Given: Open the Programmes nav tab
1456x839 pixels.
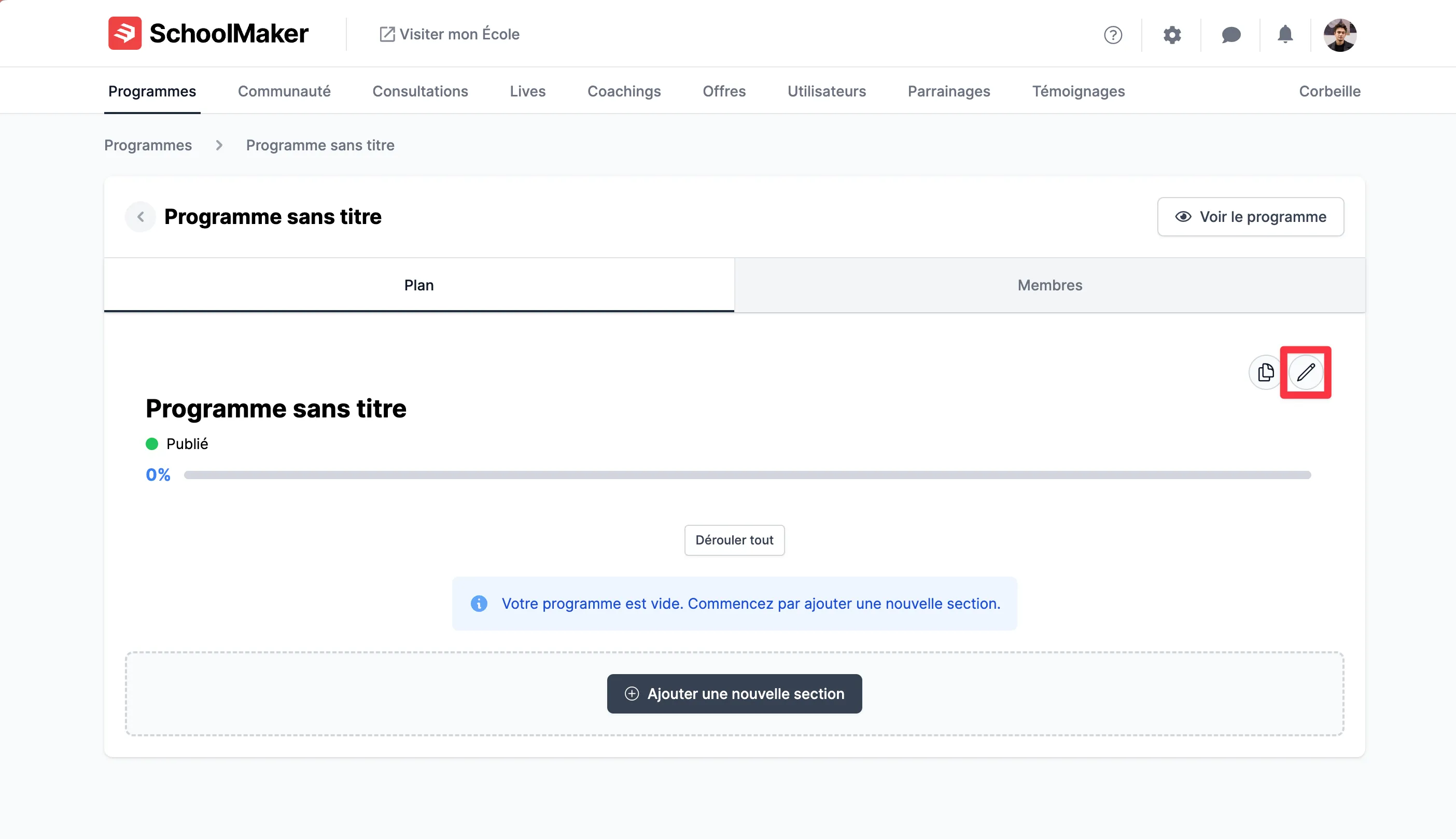Looking at the screenshot, I should point(152,91).
